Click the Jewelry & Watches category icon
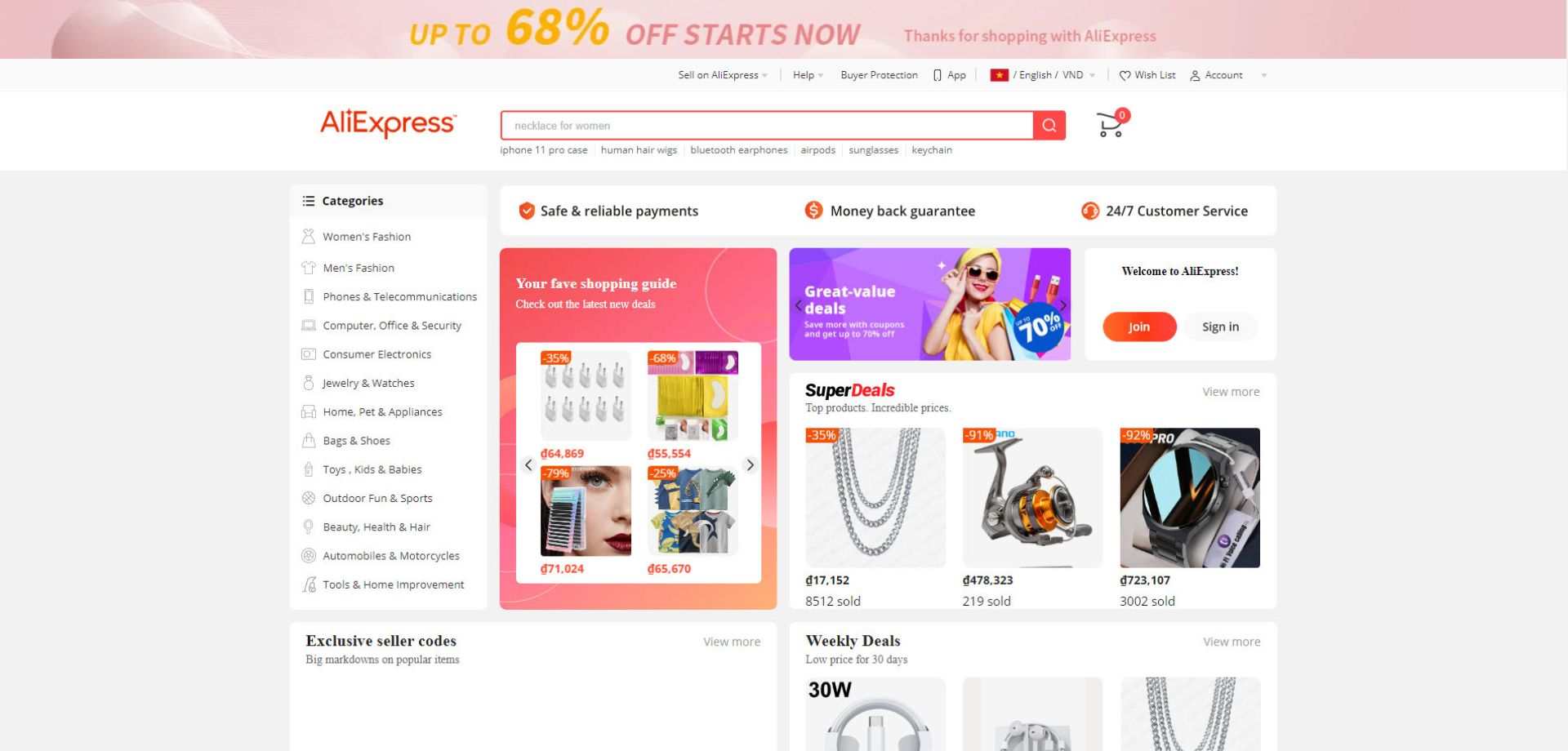This screenshot has height=751, width=1568. tap(308, 383)
